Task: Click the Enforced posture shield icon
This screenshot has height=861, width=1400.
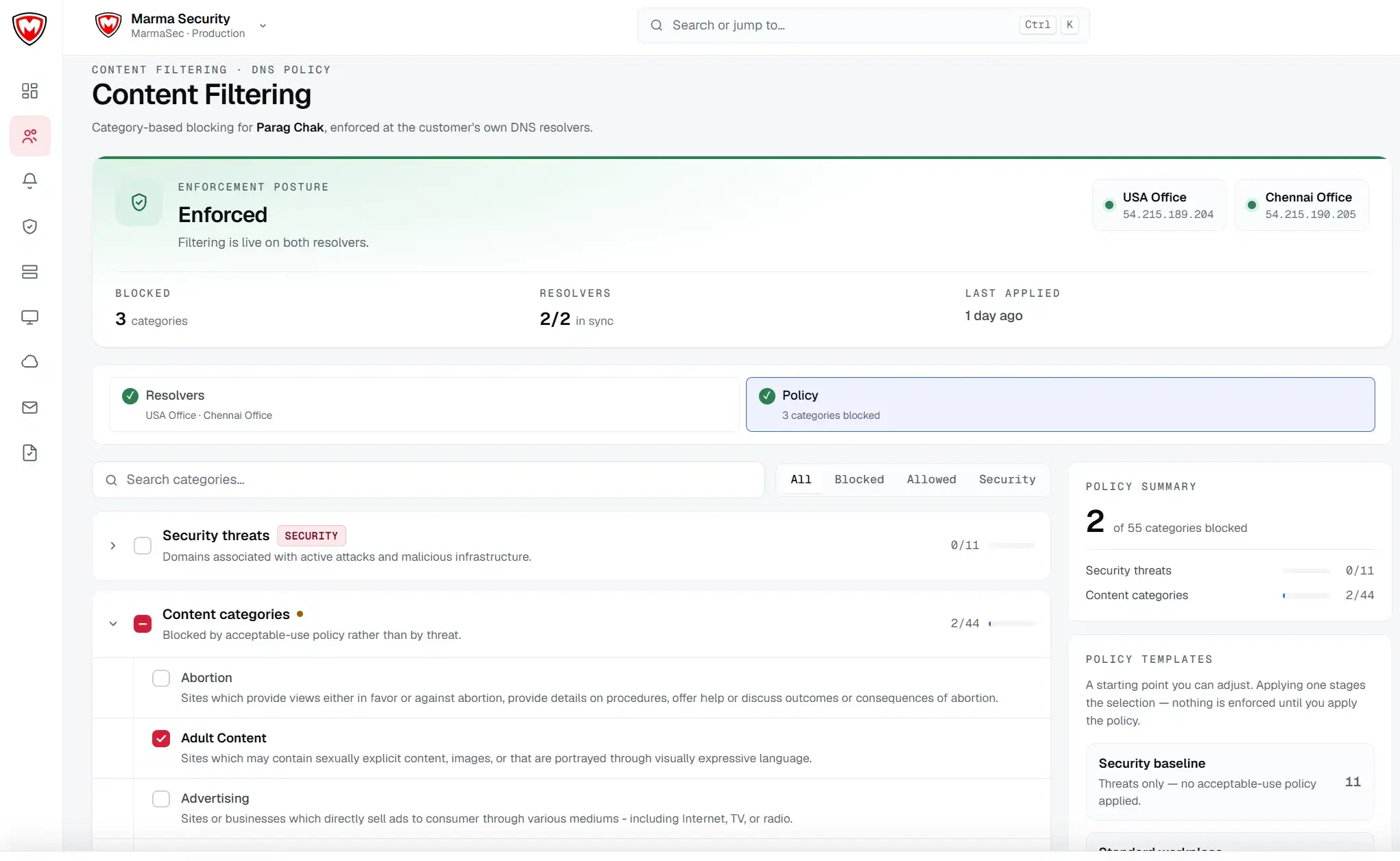Action: click(139, 202)
